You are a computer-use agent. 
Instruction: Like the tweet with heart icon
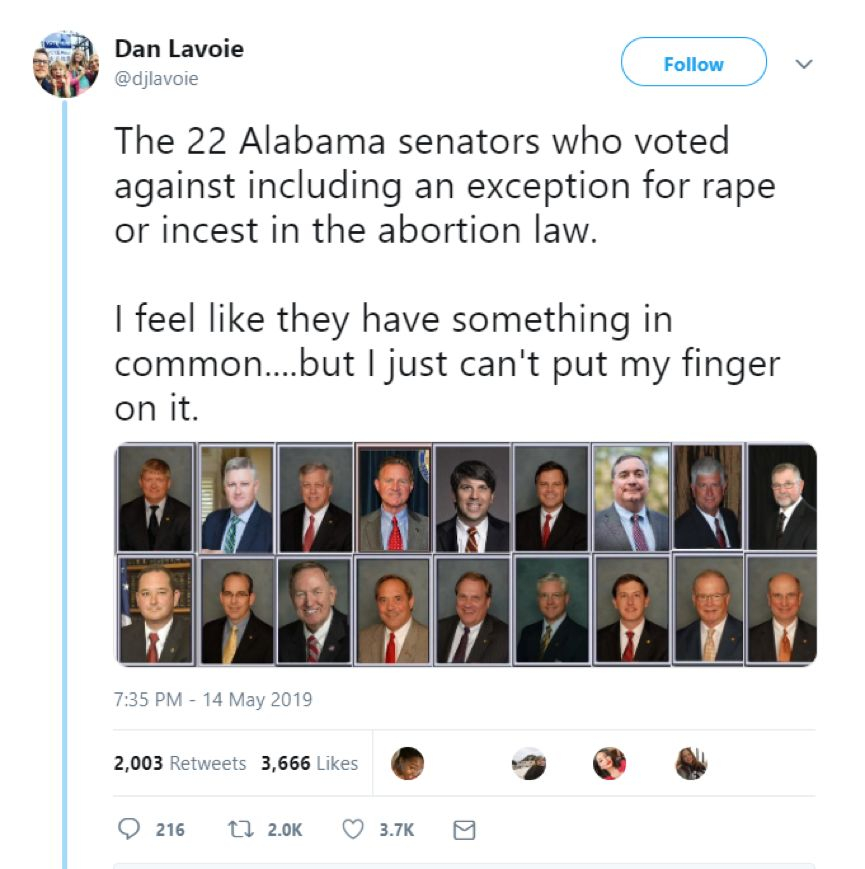point(352,829)
